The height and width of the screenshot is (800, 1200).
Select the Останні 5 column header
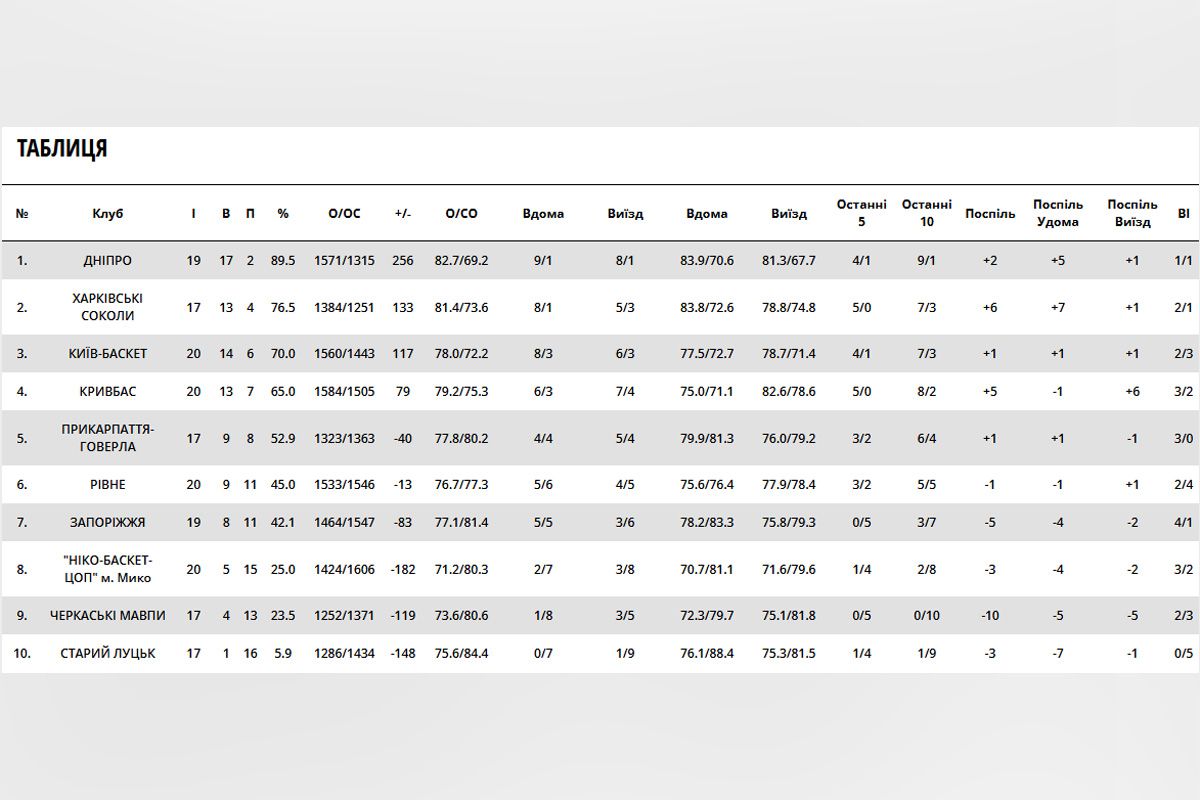(x=861, y=213)
